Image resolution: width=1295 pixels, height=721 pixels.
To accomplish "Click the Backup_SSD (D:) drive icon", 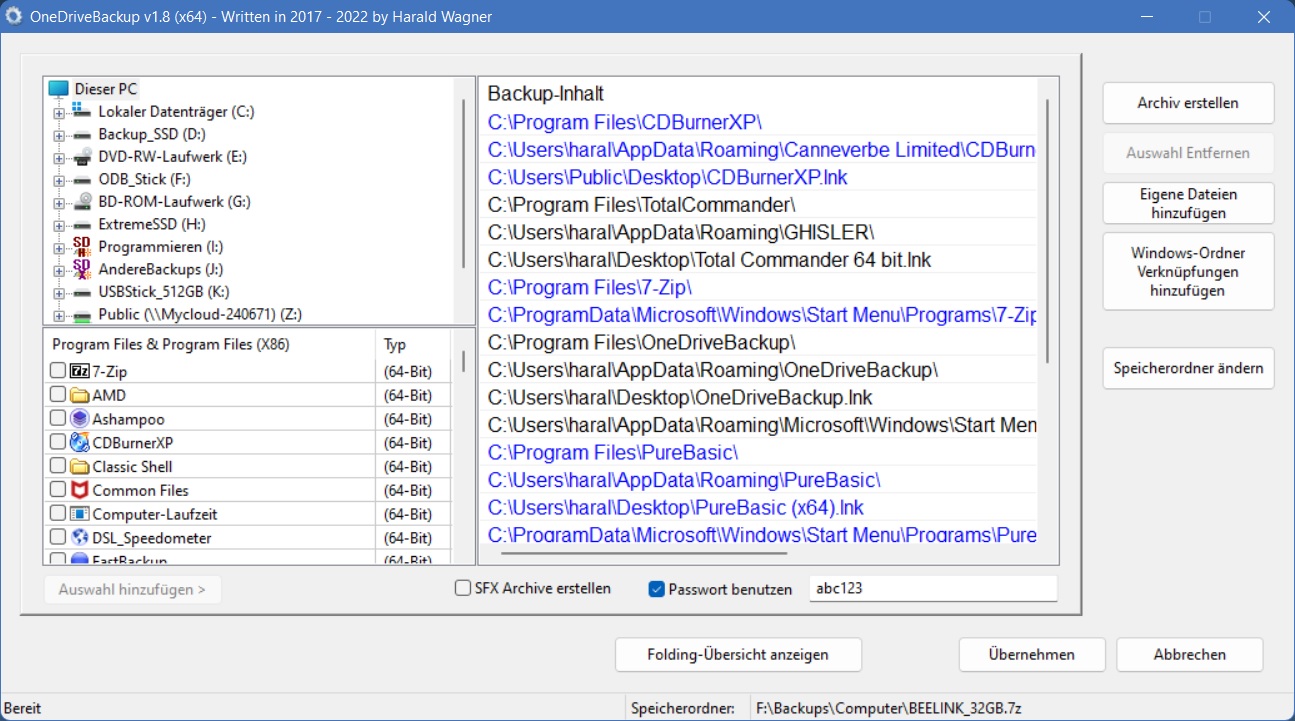I will [82, 134].
